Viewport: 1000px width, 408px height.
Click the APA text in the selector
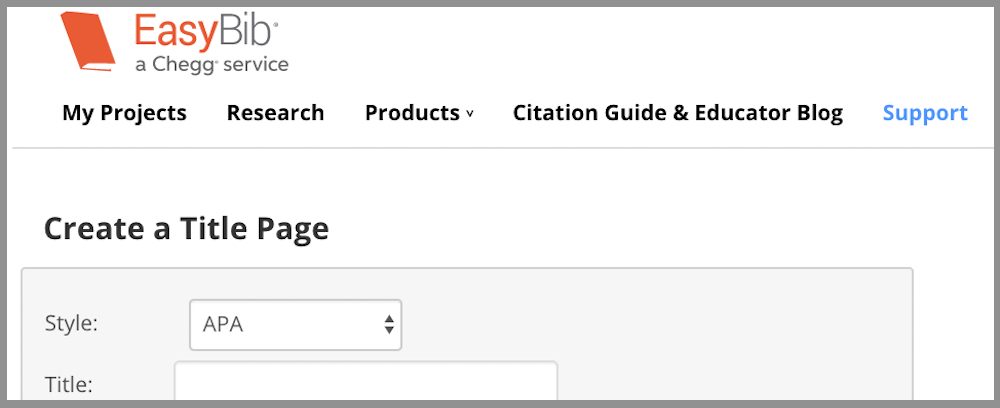point(223,324)
